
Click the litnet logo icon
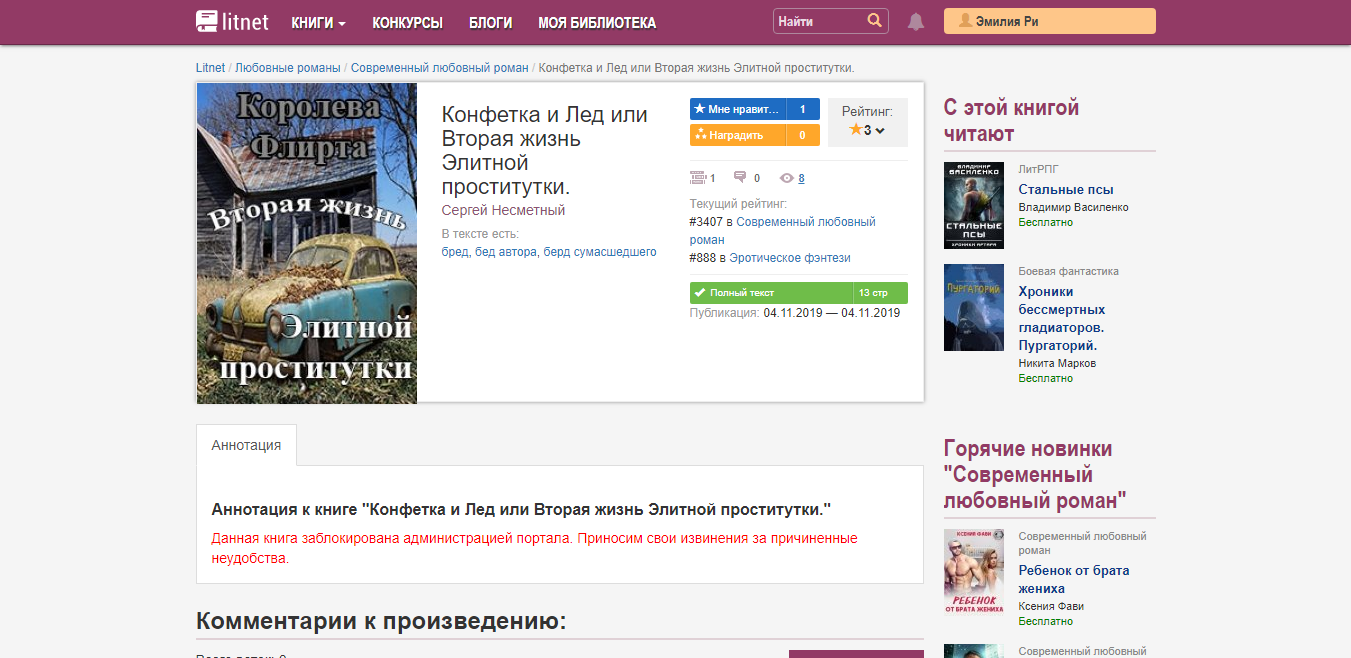click(207, 21)
